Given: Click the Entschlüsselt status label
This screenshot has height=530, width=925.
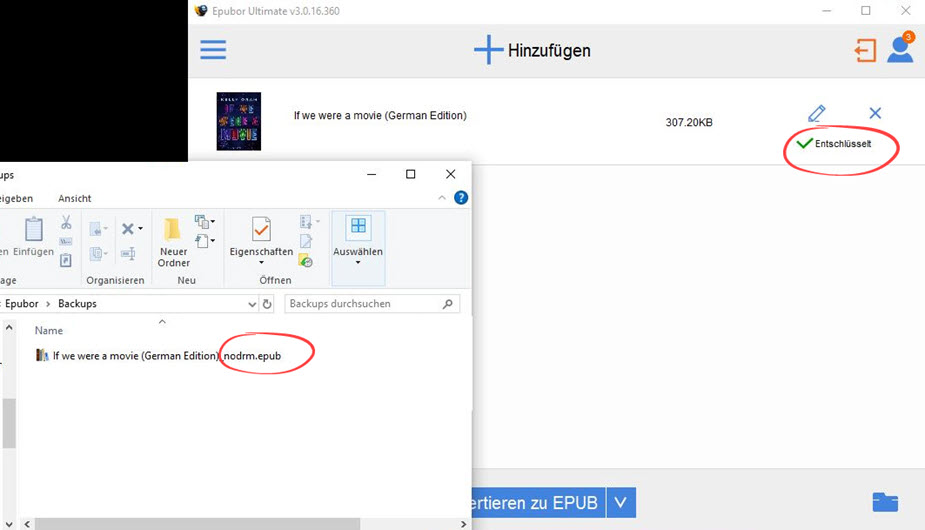Looking at the screenshot, I should pos(842,143).
